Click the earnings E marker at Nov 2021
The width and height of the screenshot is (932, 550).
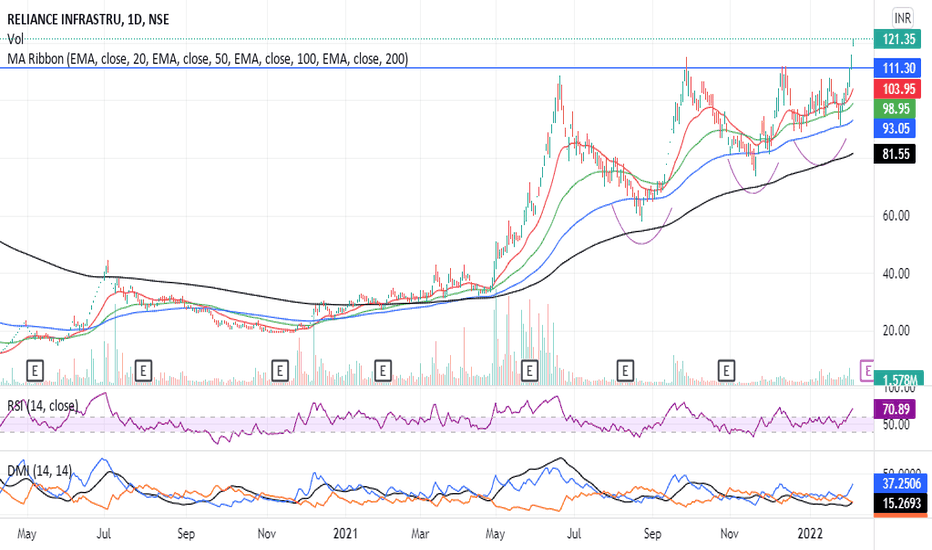(726, 371)
